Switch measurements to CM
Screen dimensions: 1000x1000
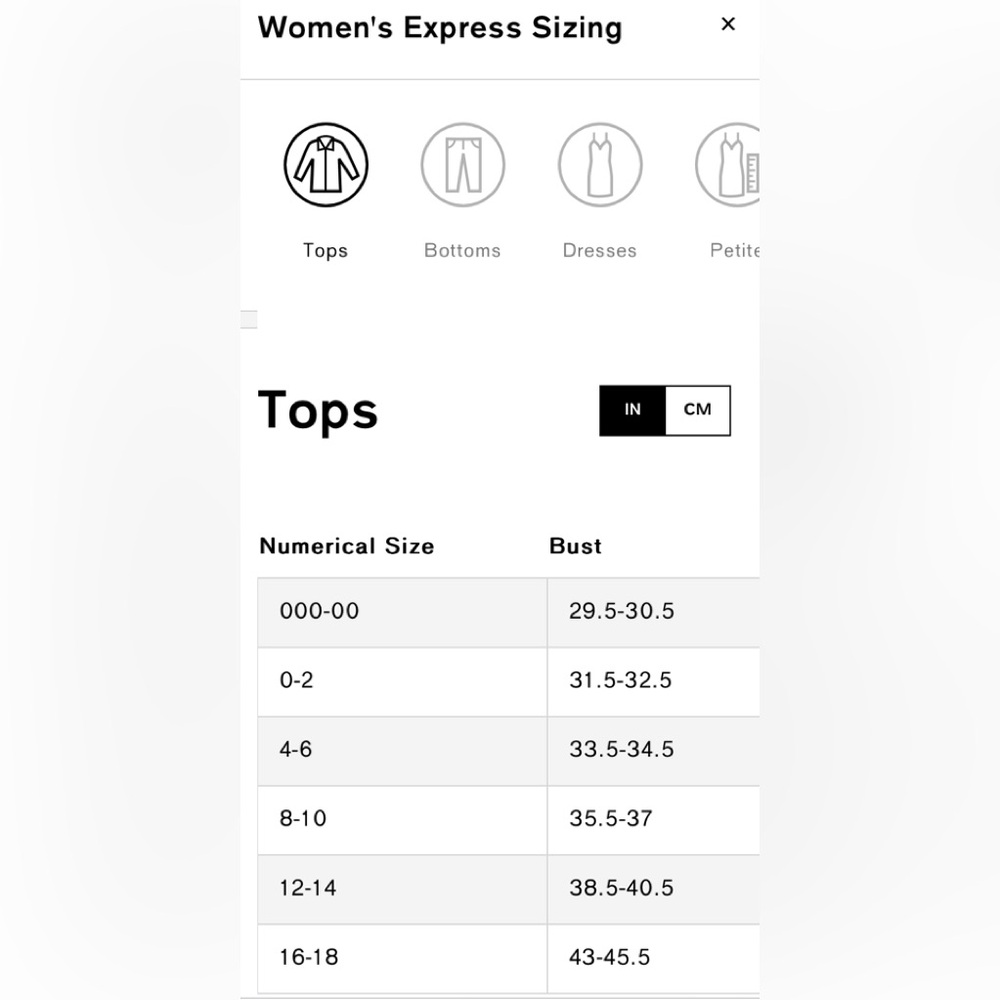698,410
